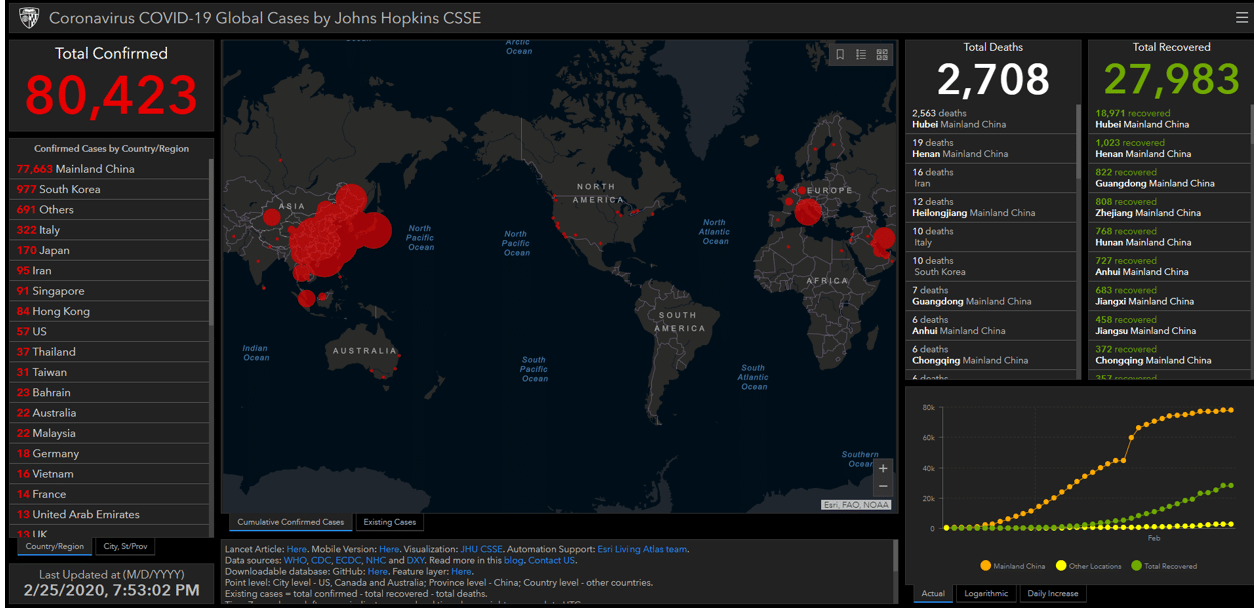Click the '16 deaths Iran' entry
This screenshot has width=1260, height=608.
991,178
